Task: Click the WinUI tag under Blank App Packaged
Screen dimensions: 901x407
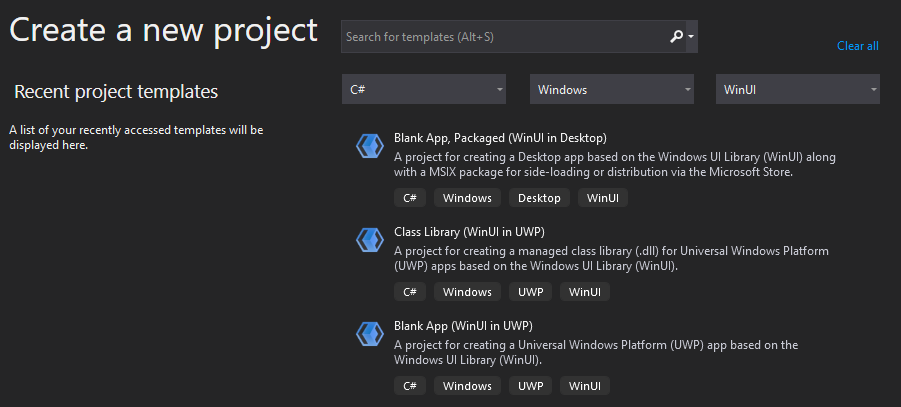Action: click(x=603, y=198)
